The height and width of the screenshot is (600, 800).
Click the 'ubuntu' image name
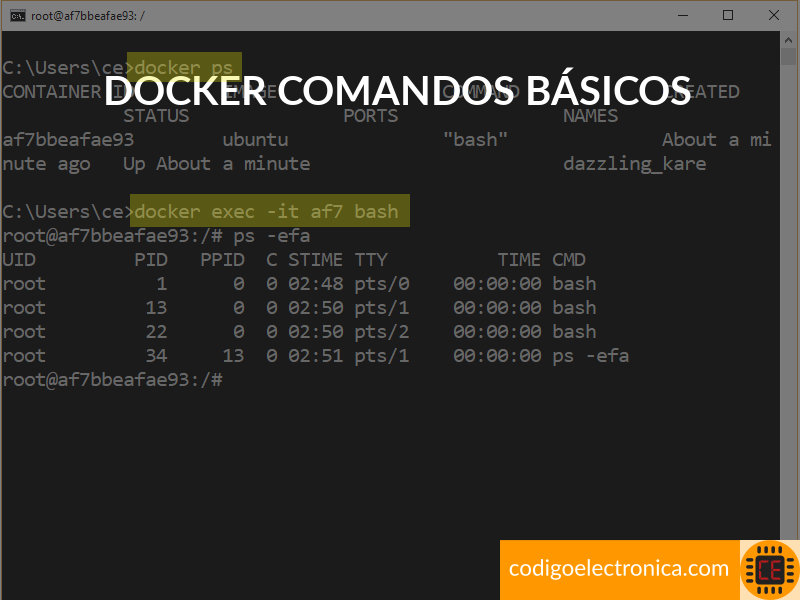[255, 140]
